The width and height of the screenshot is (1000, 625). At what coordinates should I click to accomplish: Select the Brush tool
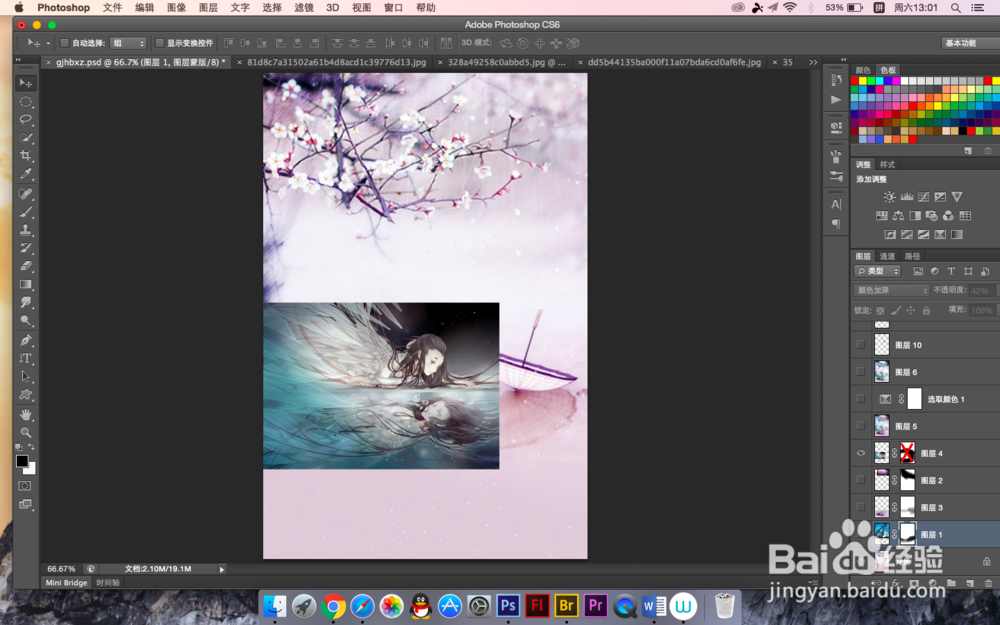click(x=26, y=212)
